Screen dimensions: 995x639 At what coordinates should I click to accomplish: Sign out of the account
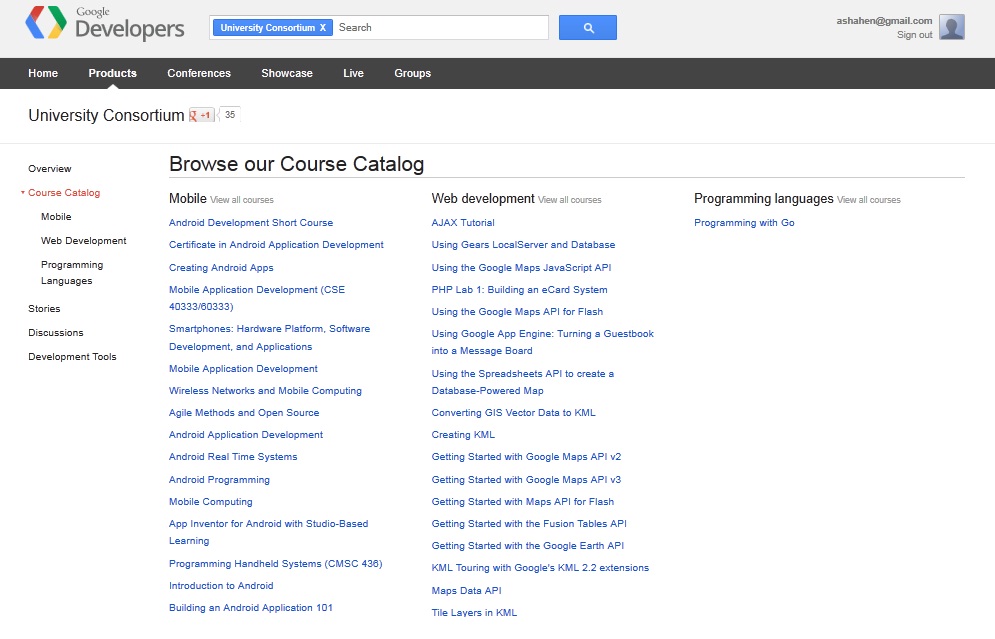pos(914,35)
